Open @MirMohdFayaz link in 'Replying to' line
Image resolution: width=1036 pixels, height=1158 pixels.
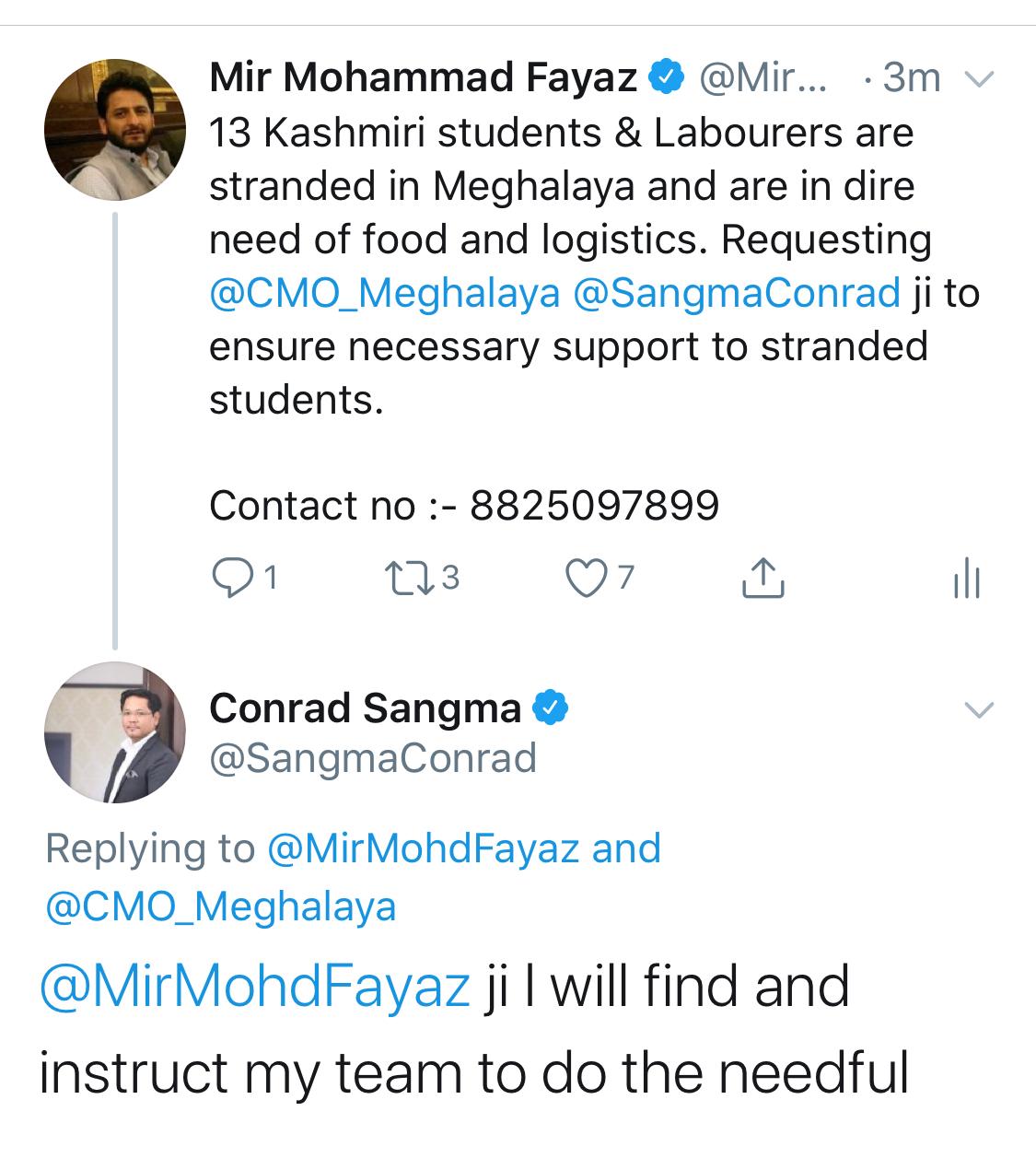(x=423, y=848)
